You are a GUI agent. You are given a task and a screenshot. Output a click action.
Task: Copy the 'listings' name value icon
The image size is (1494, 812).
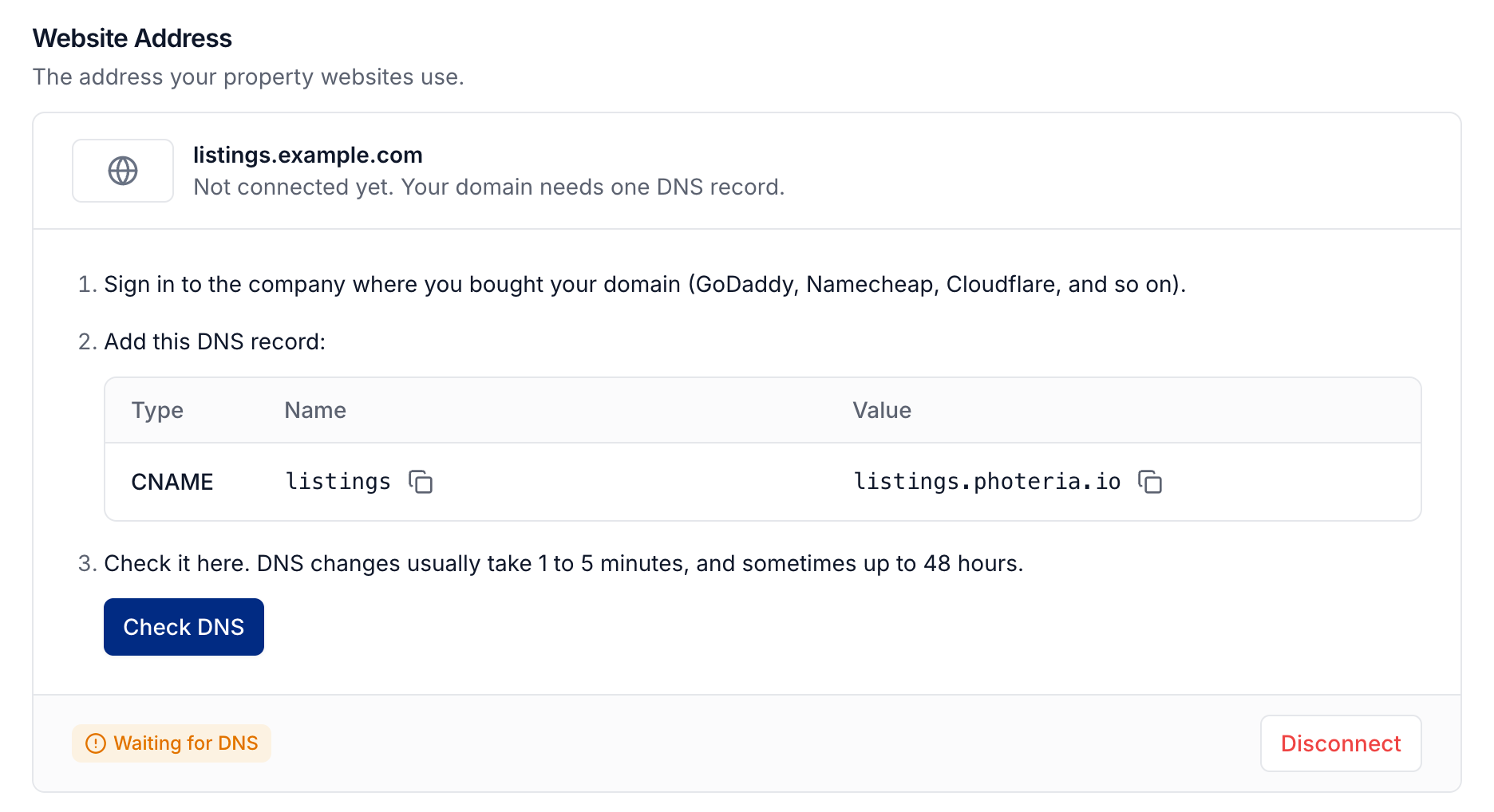pyautogui.click(x=421, y=482)
